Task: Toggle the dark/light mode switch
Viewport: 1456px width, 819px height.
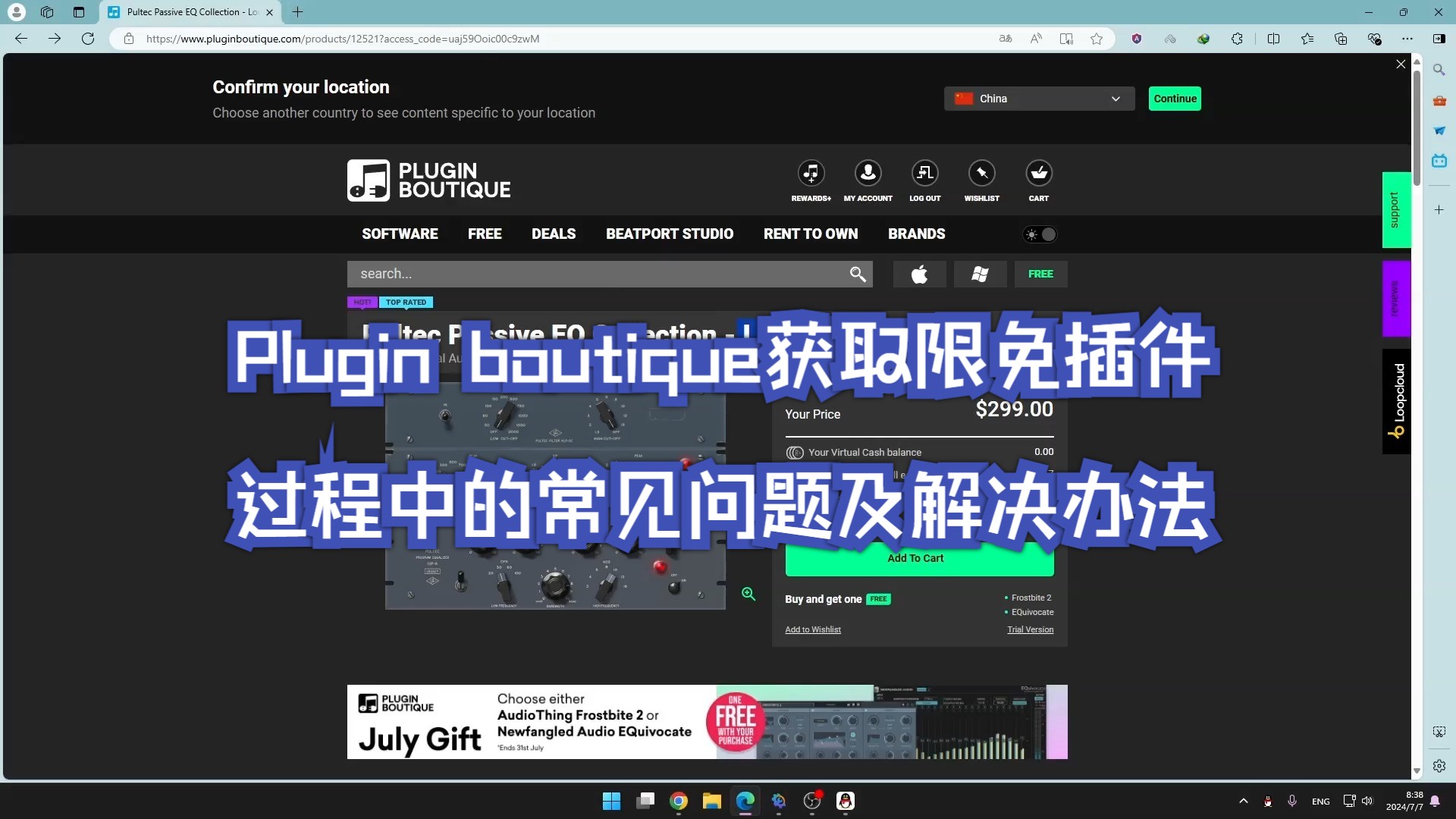Action: tap(1040, 234)
